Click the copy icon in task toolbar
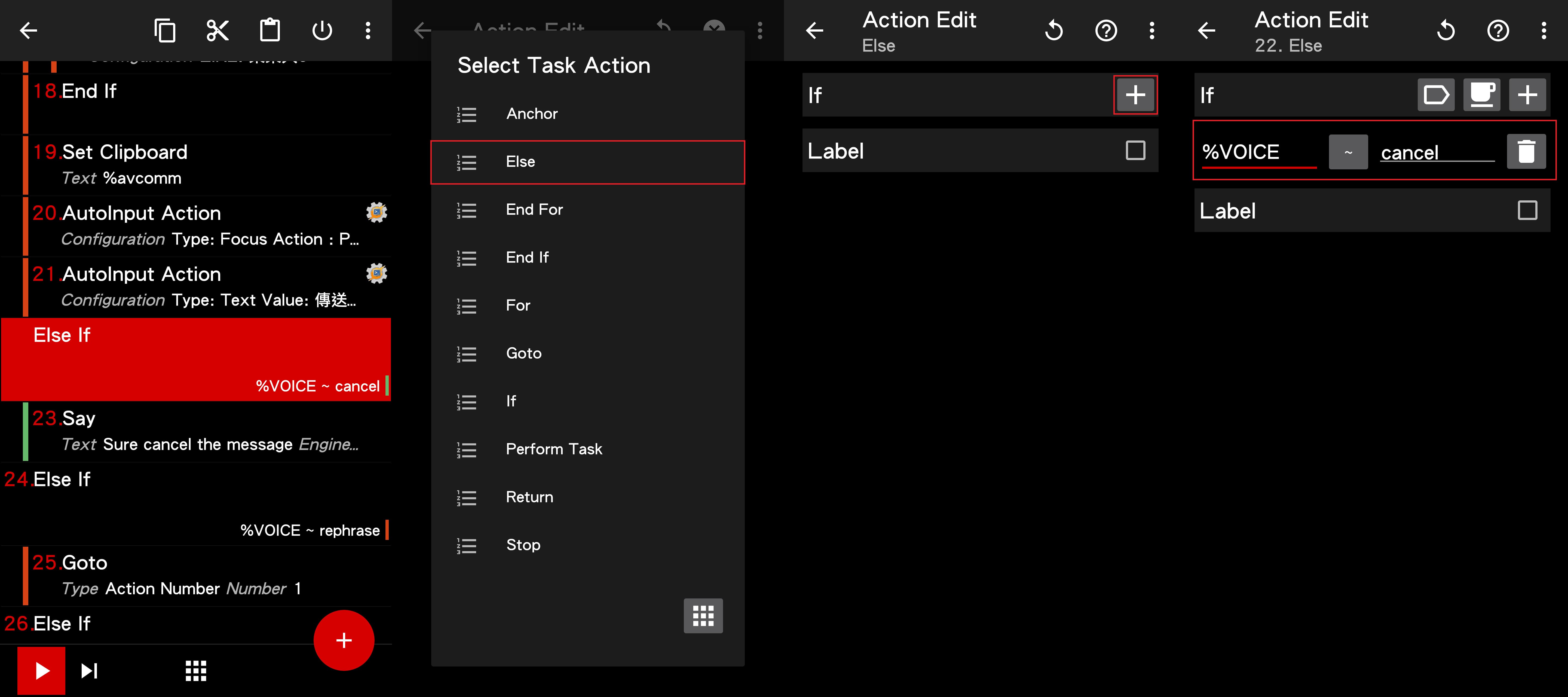 (x=165, y=30)
